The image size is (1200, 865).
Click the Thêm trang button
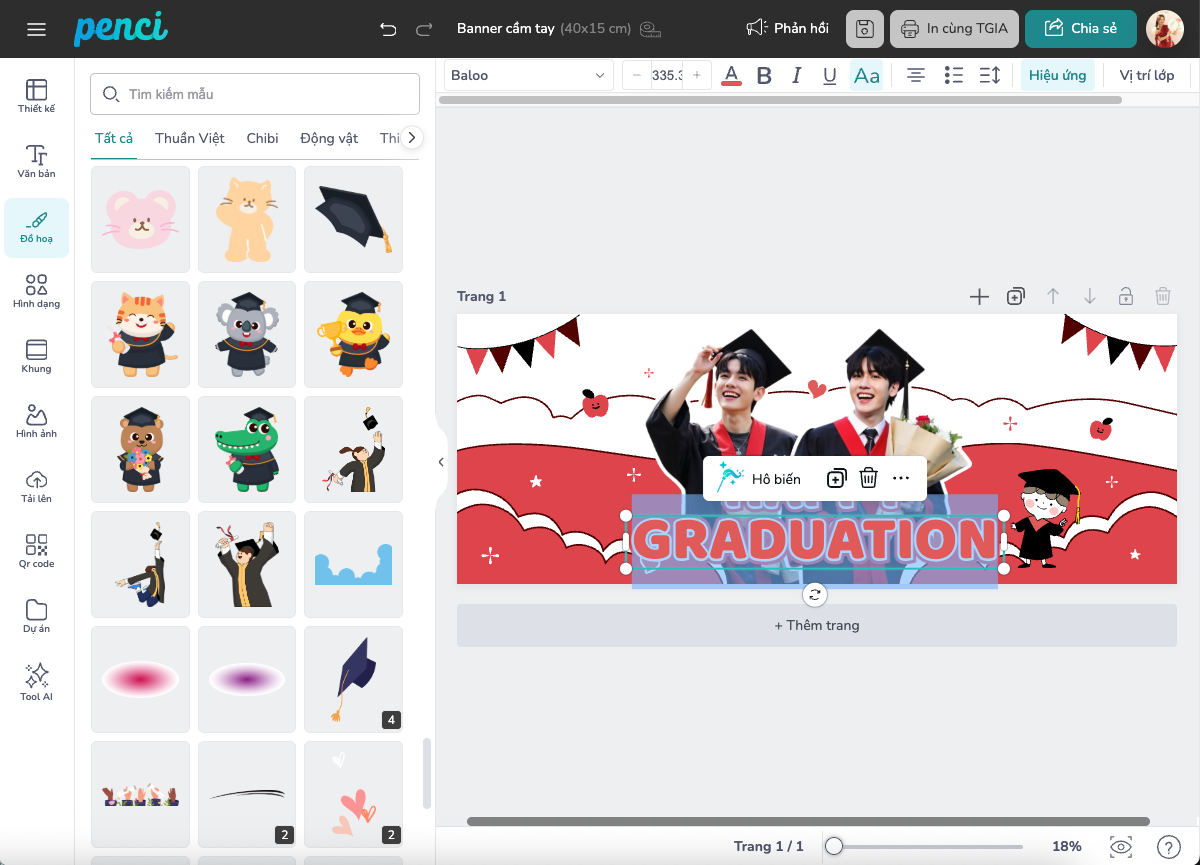[816, 625]
